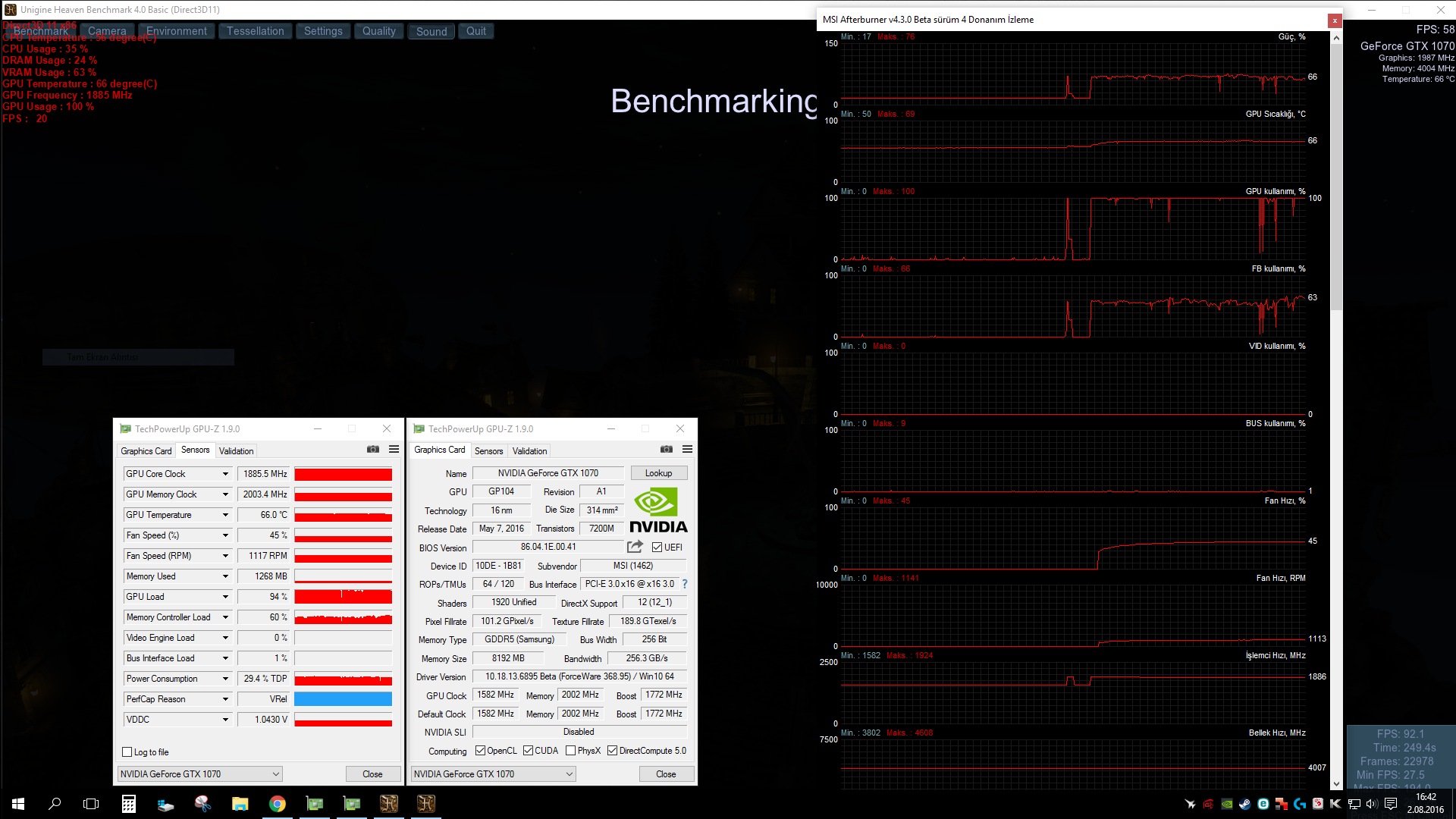Open NVIDIA tray icon

point(1227,804)
